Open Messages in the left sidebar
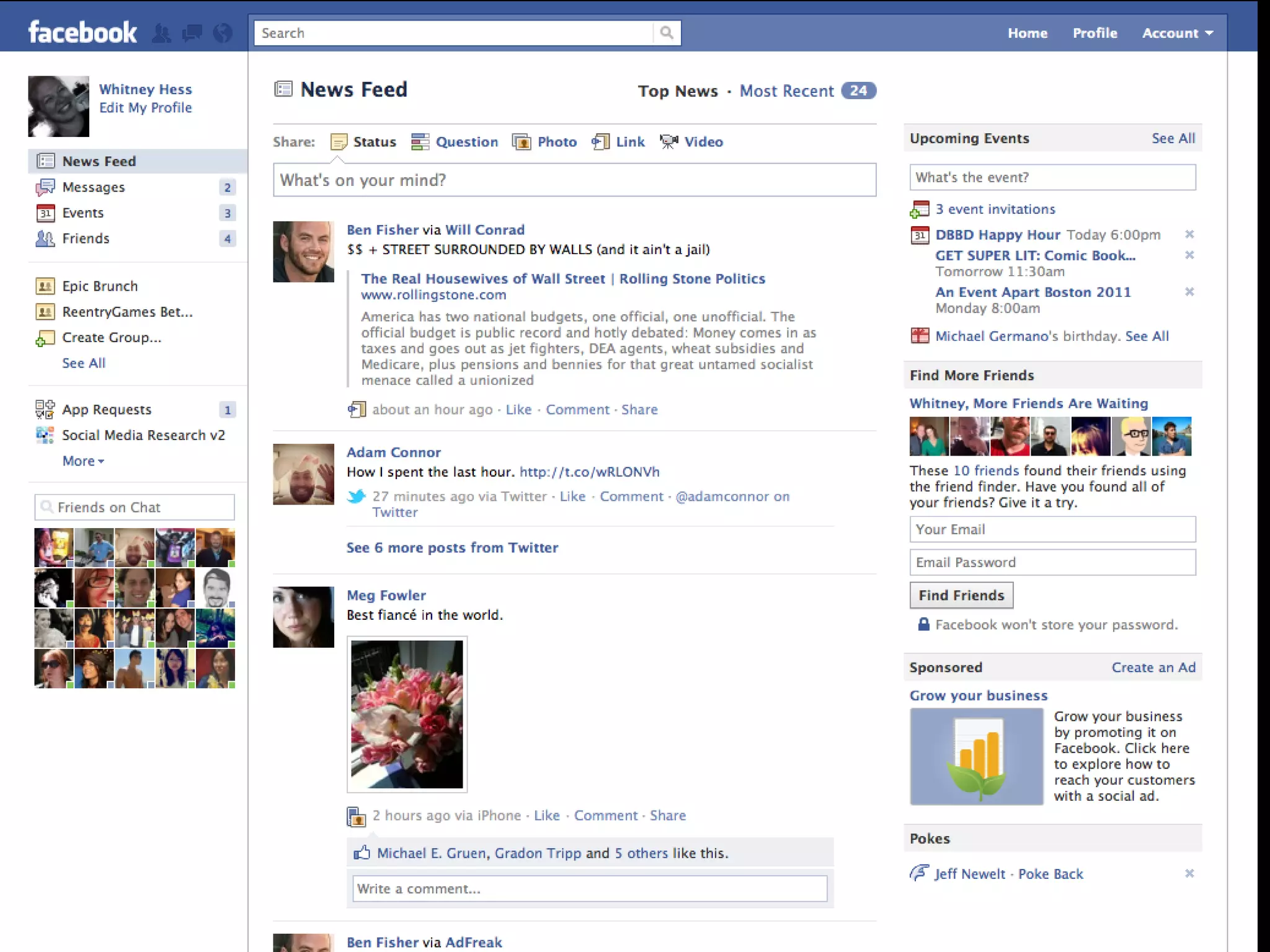Screen dimensions: 1270x952 pos(93,187)
